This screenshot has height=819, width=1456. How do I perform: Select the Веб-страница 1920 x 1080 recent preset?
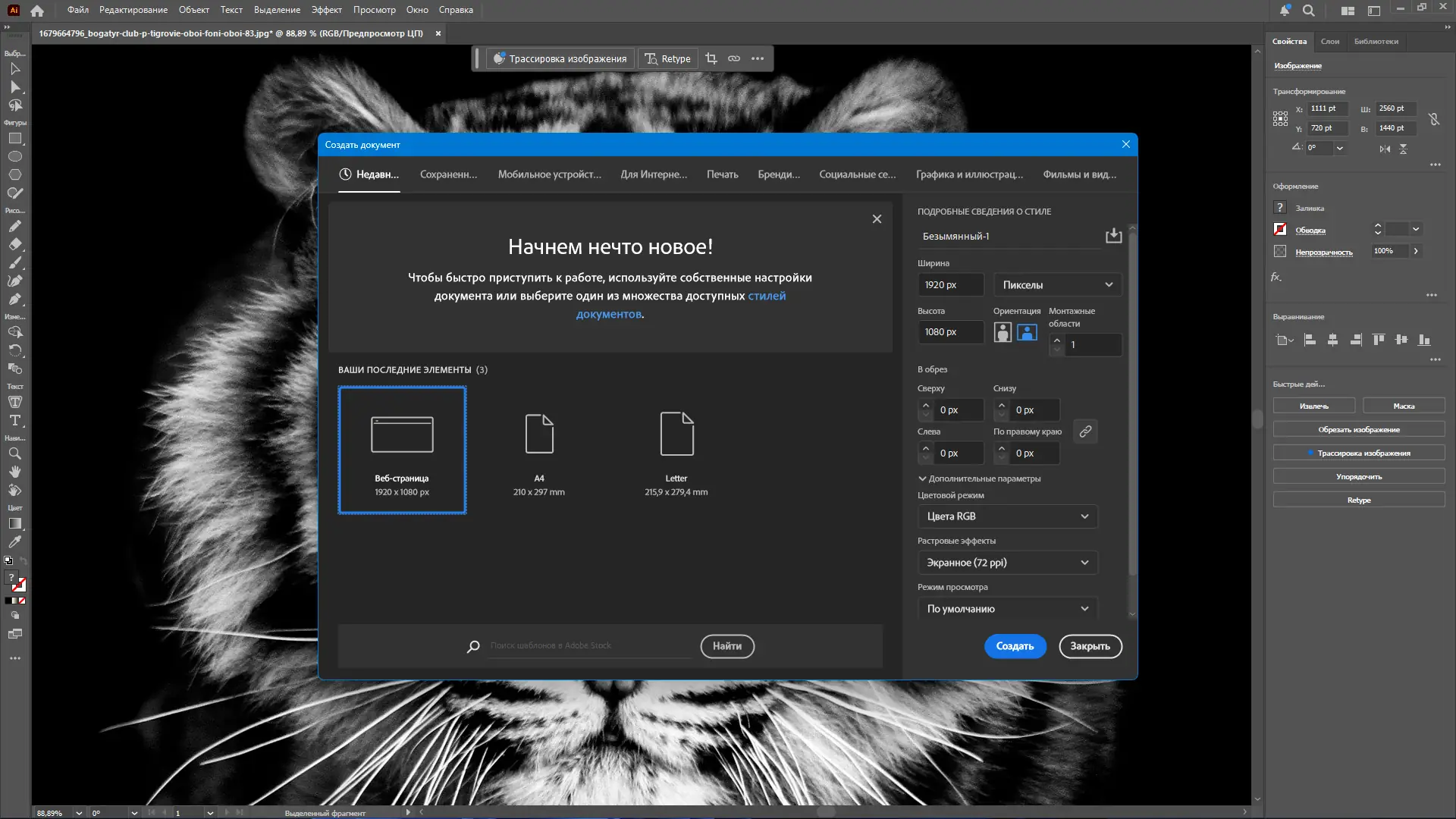(x=401, y=450)
